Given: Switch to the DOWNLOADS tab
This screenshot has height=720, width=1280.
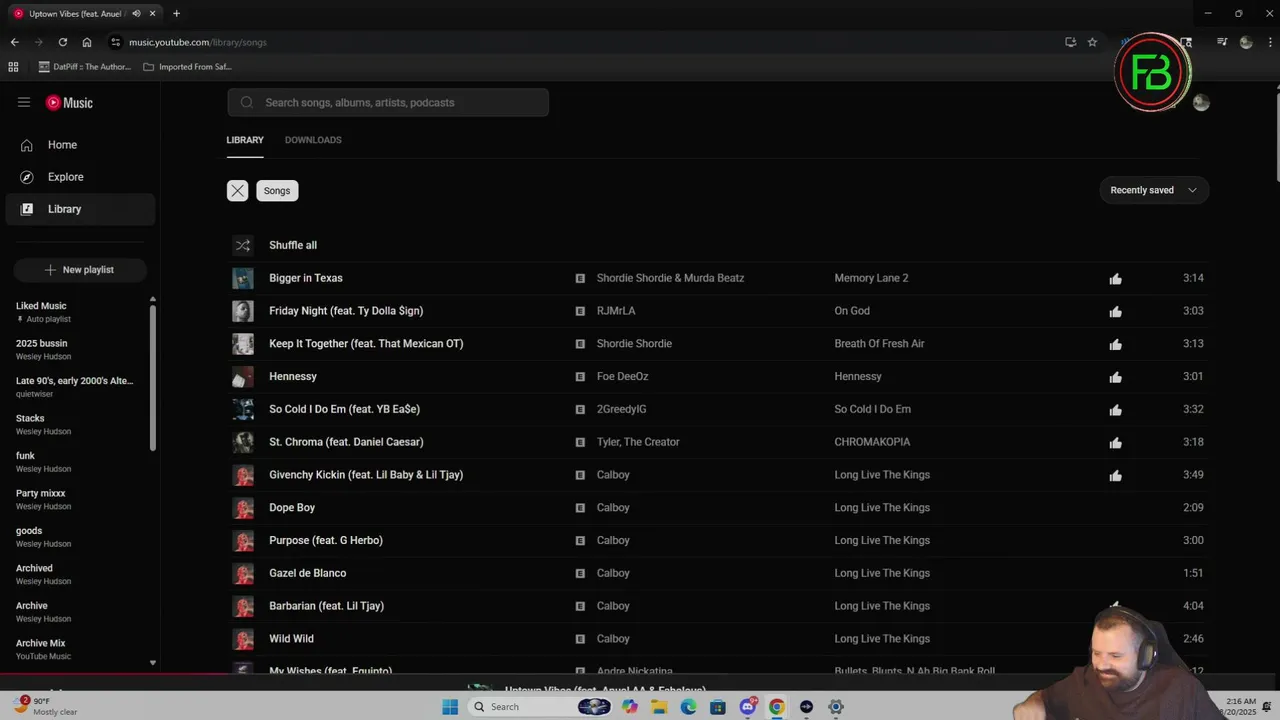Looking at the screenshot, I should [313, 140].
